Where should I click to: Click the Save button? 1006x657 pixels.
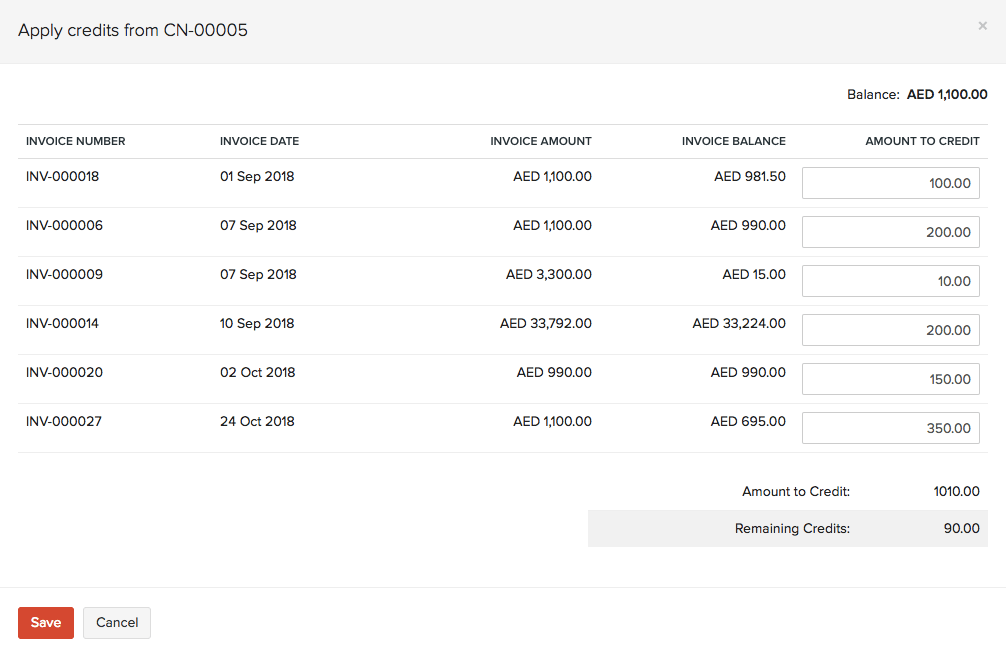45,622
